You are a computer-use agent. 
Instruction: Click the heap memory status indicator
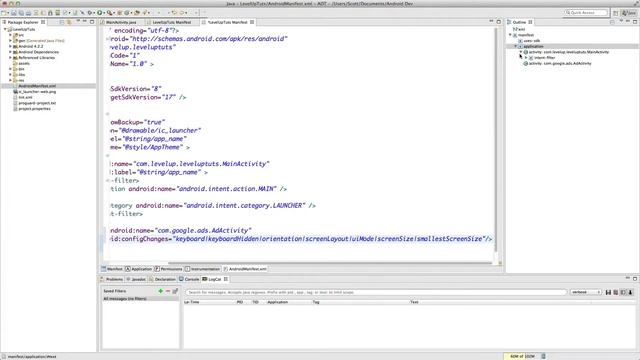tap(522, 356)
